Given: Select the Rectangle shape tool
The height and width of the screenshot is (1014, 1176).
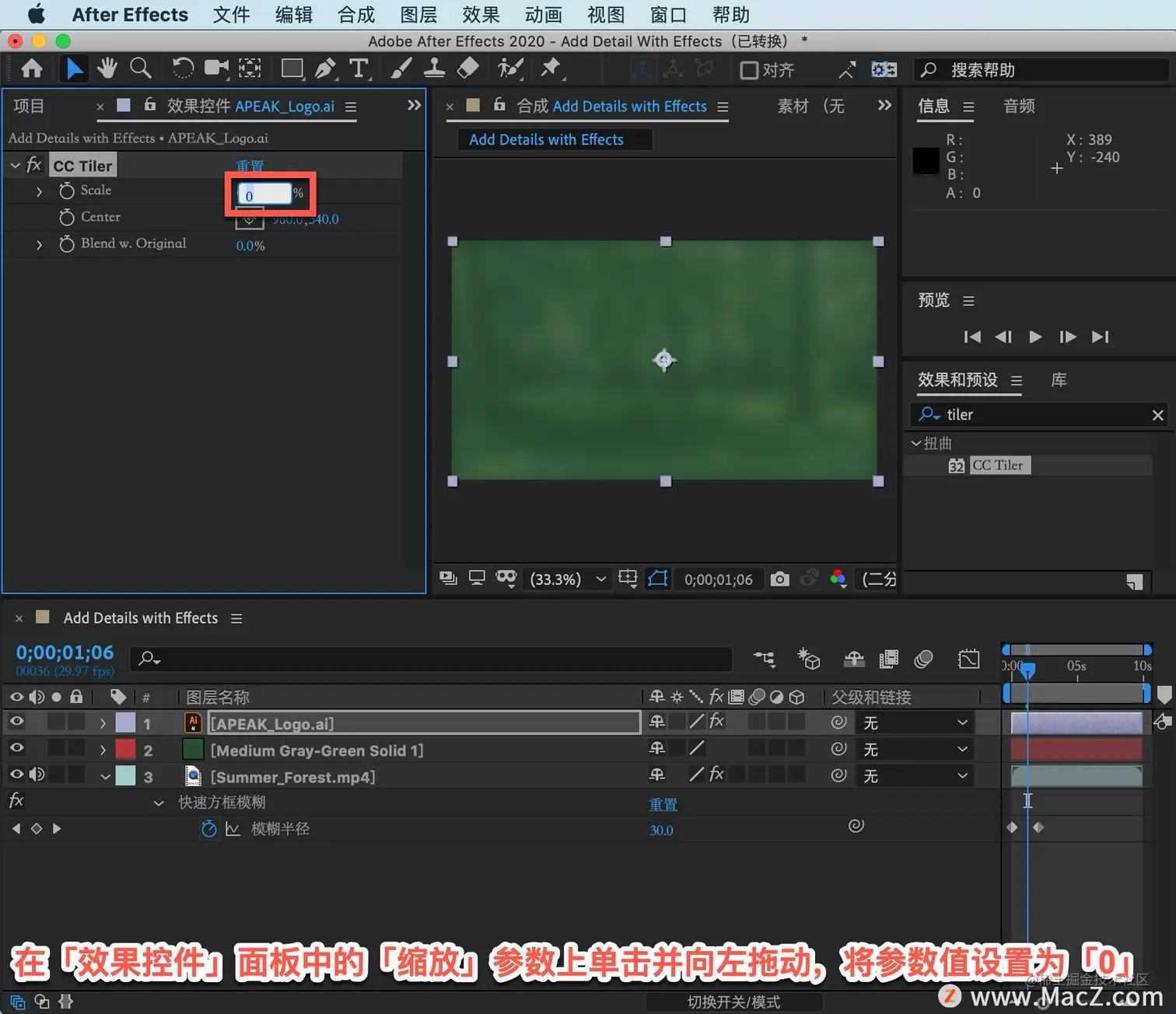Looking at the screenshot, I should pyautogui.click(x=292, y=69).
